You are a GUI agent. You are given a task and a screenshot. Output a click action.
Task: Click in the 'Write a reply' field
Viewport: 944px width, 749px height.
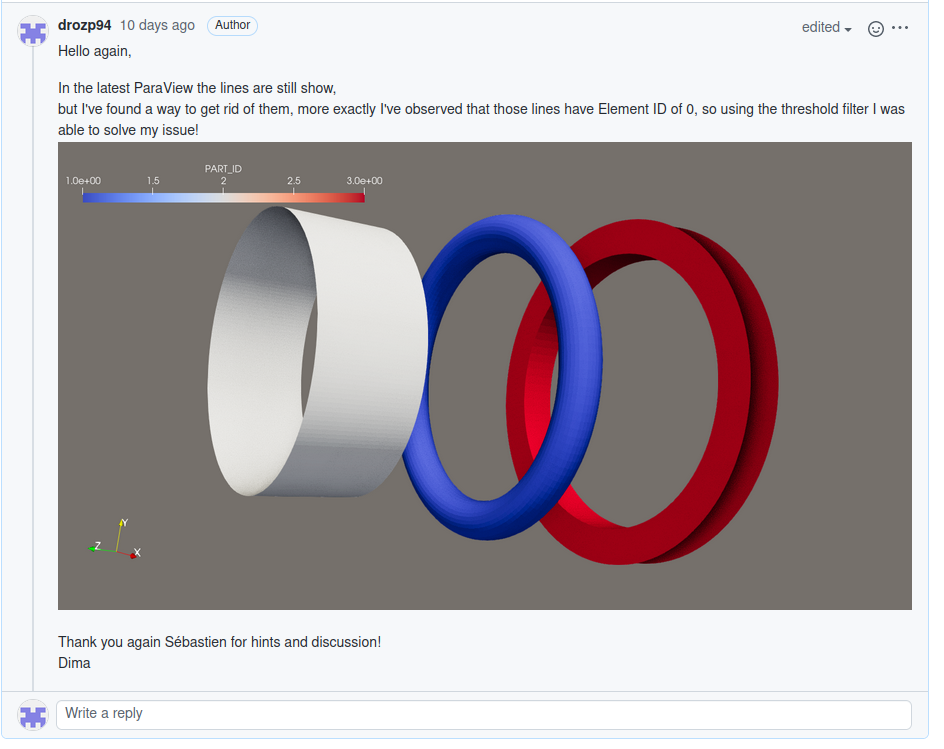click(483, 714)
